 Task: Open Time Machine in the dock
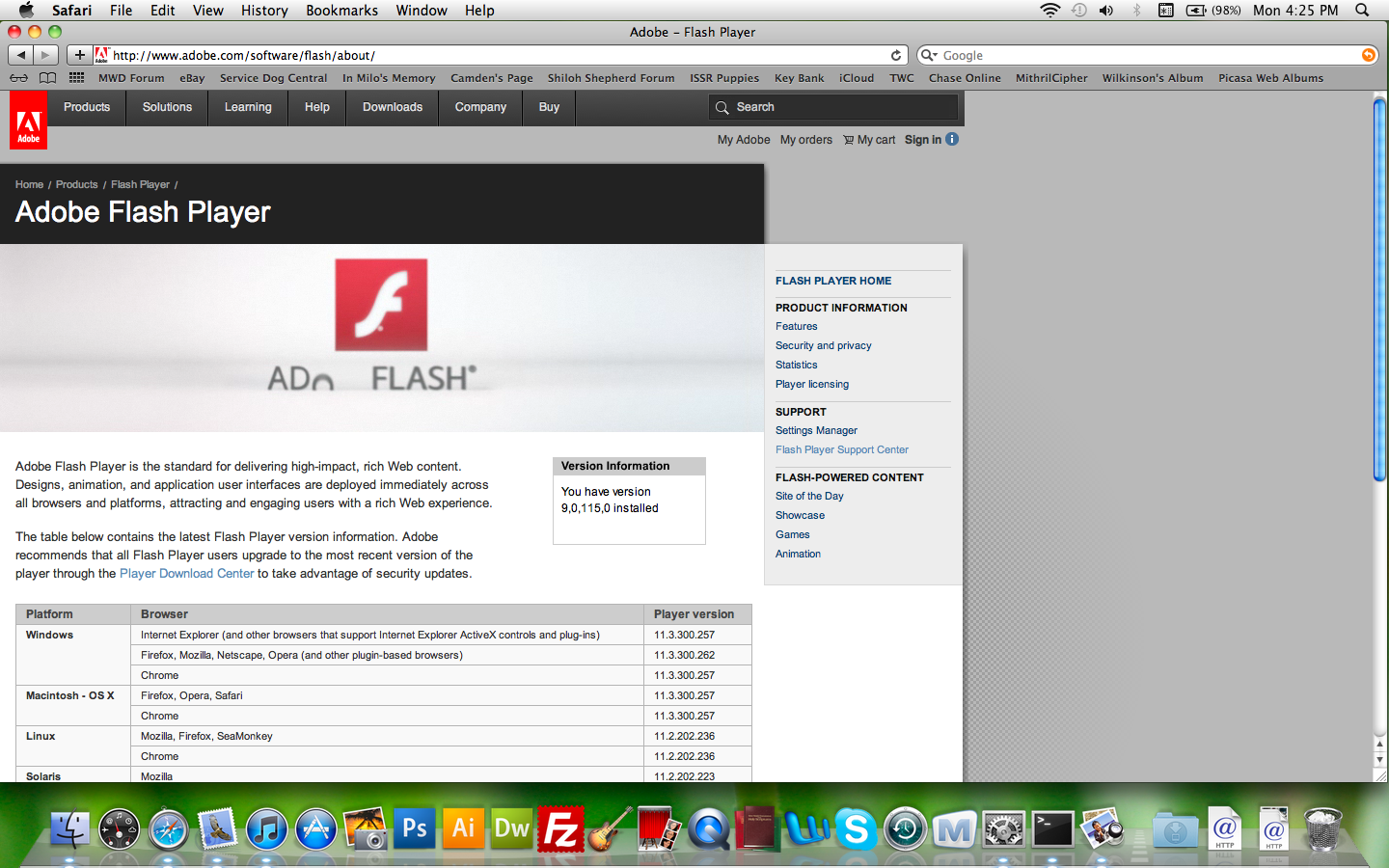(905, 827)
